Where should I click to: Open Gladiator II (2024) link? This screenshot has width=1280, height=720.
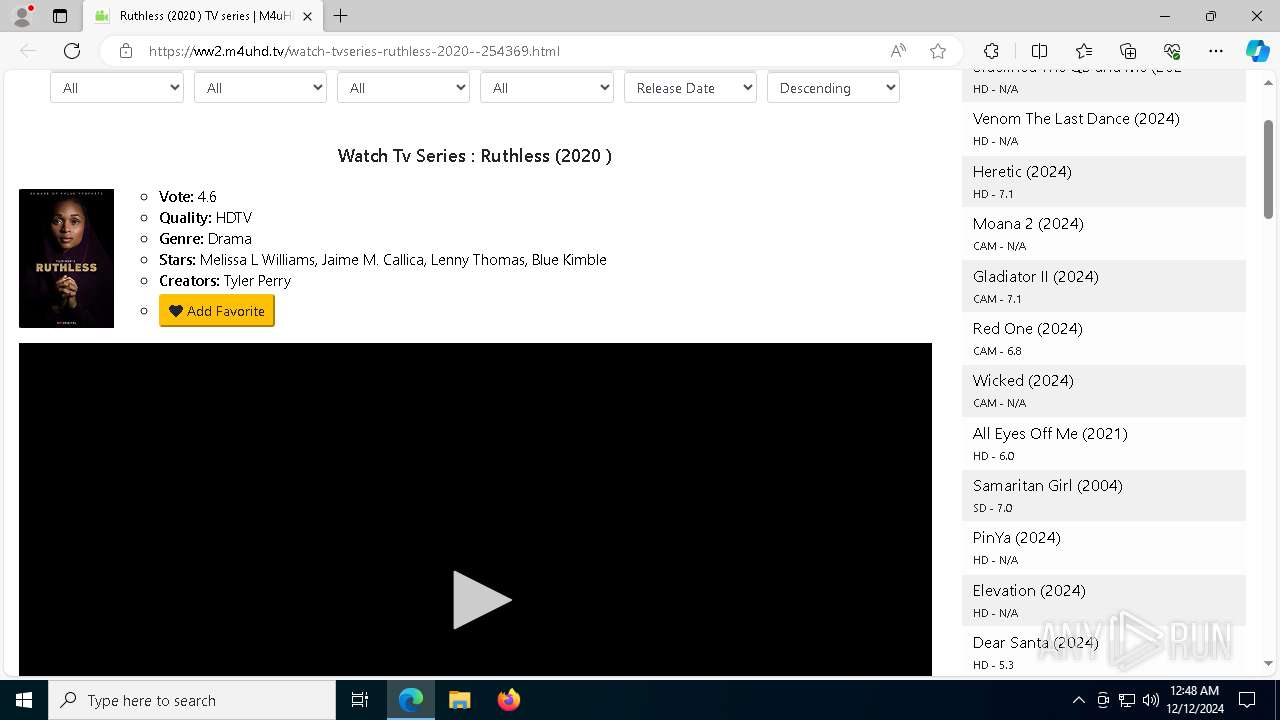(x=1035, y=276)
